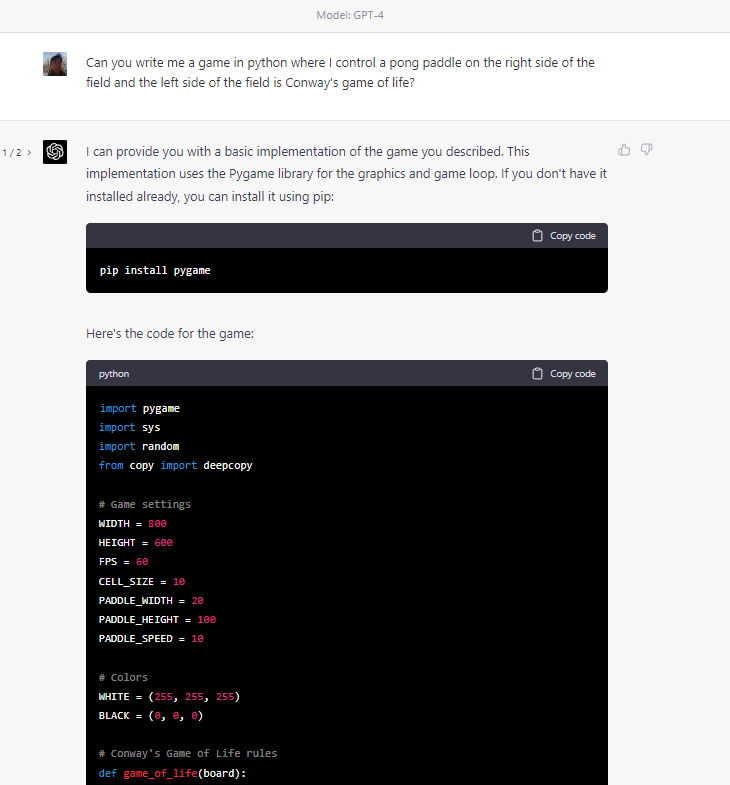Click the line import random
730x785 pixels.
click(139, 447)
